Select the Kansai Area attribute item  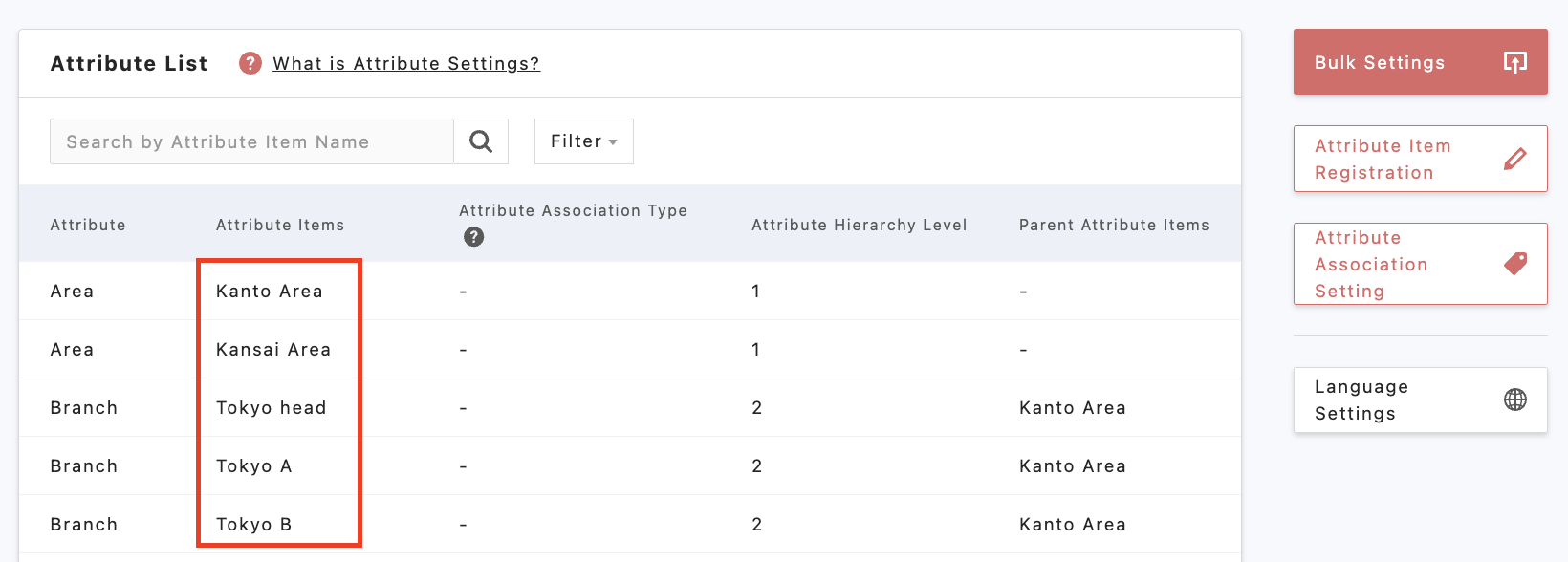click(273, 350)
